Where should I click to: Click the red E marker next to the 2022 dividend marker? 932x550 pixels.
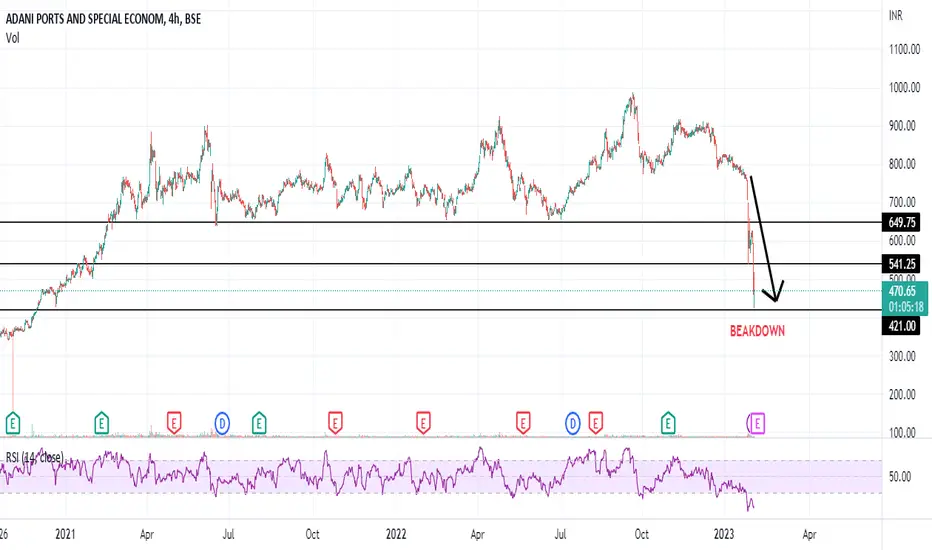pos(595,423)
